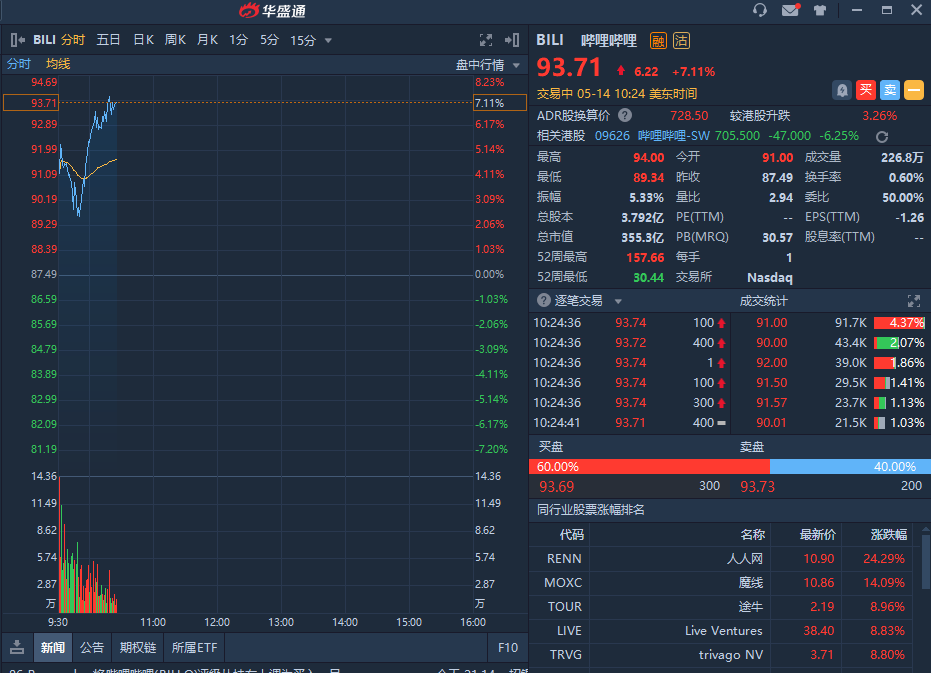Expand the trade statistics panel
Viewport: 931px width, 673px height.
(x=914, y=301)
